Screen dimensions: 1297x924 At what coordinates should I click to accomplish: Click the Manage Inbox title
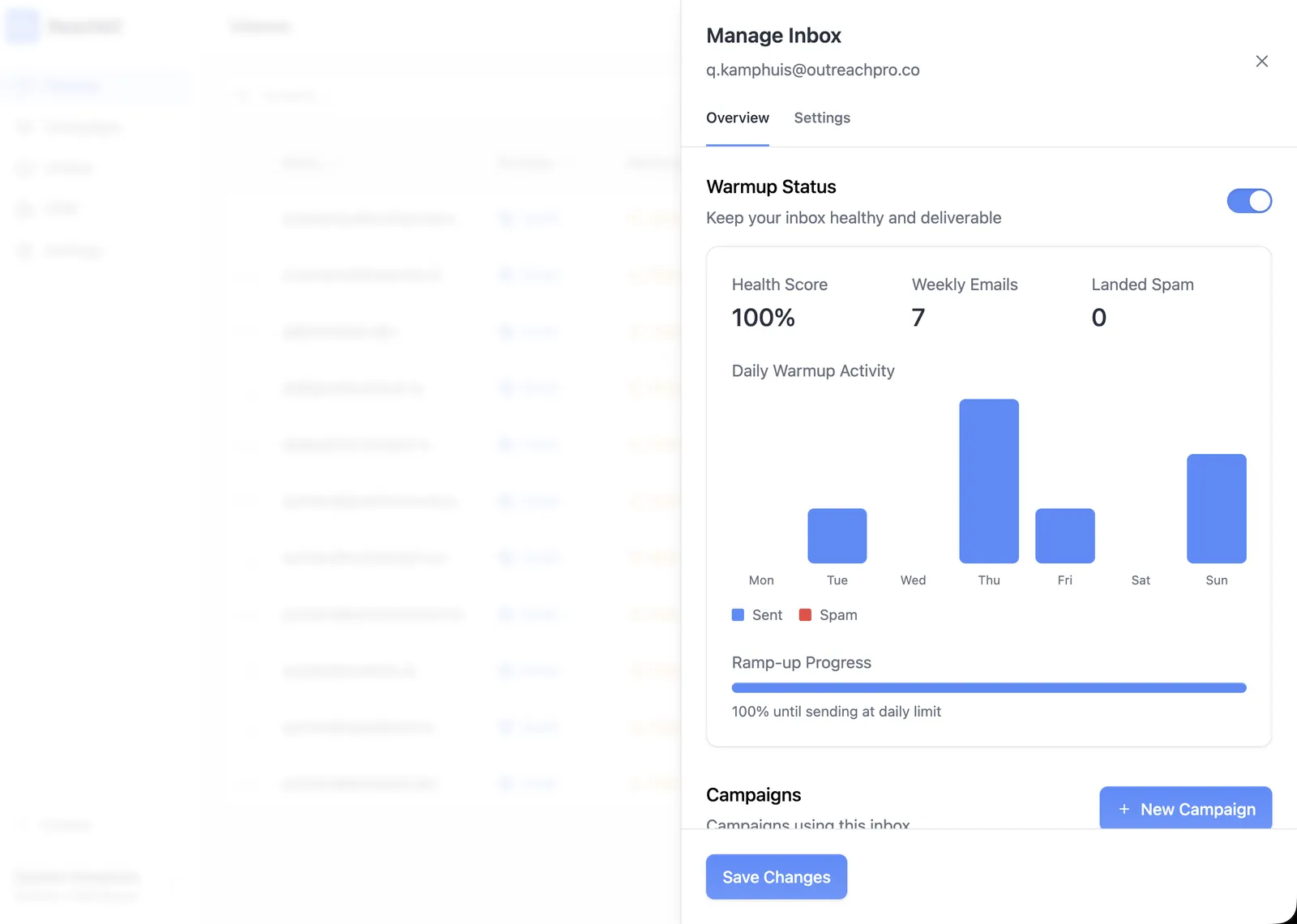[x=774, y=36]
